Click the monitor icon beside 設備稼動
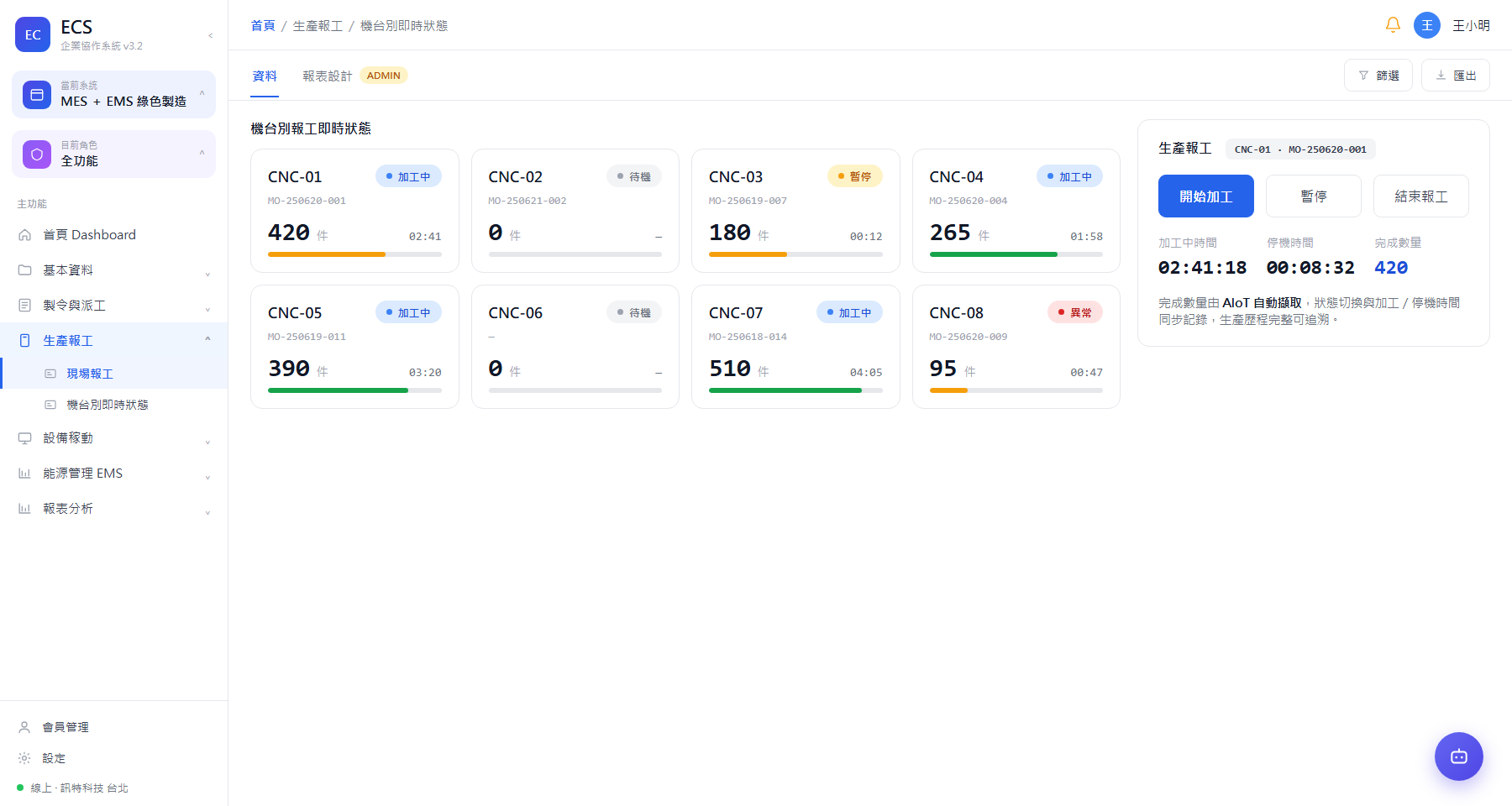The width and height of the screenshot is (1512, 806). 25,438
